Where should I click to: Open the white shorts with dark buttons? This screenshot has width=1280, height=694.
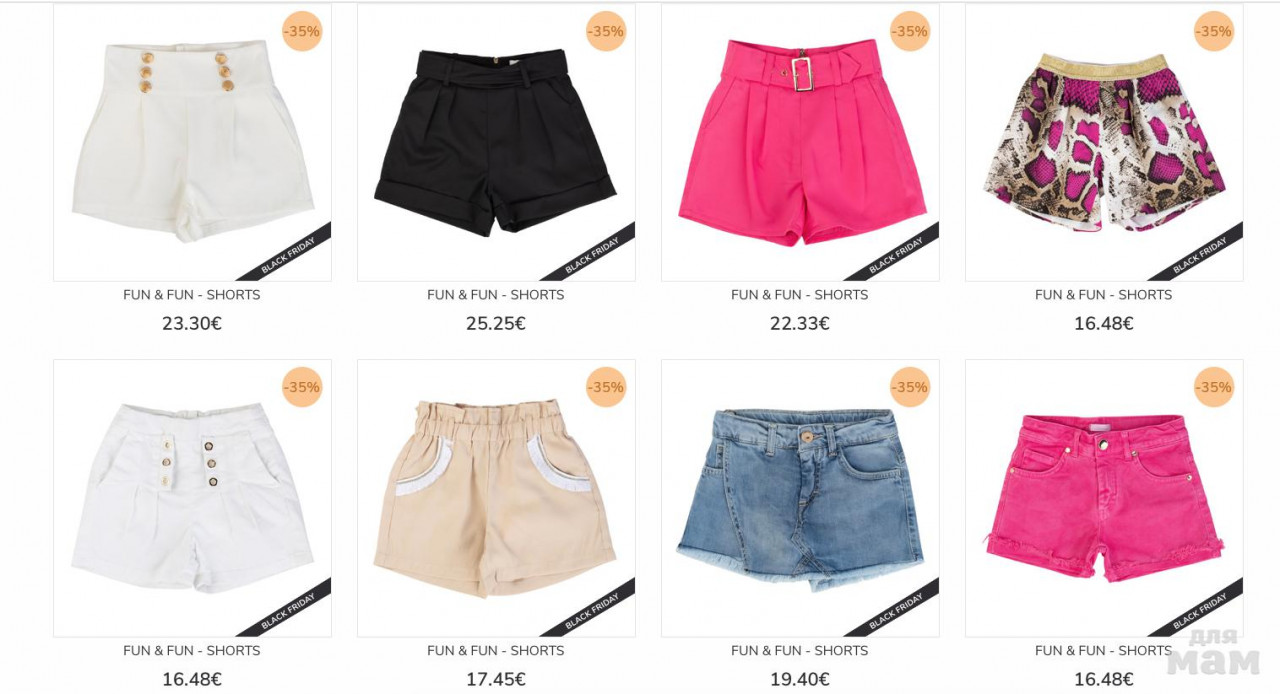point(192,498)
